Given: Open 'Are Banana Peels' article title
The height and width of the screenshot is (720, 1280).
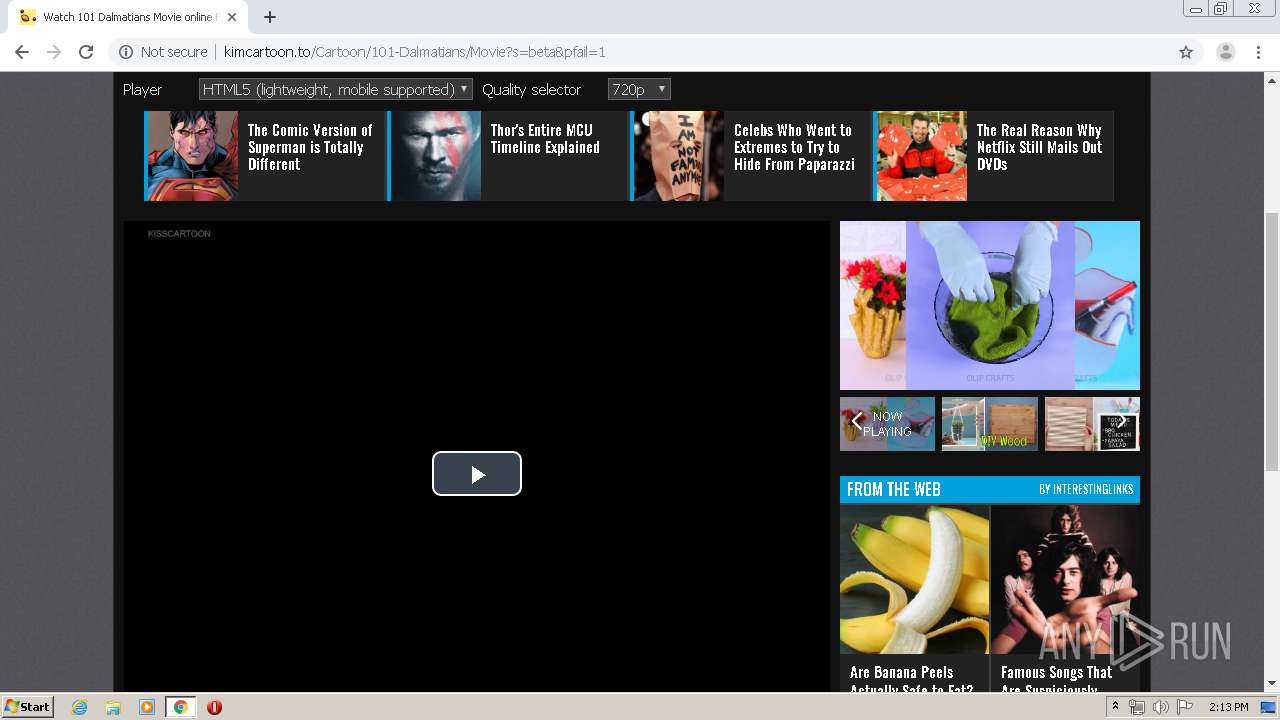Looking at the screenshot, I should [911, 680].
